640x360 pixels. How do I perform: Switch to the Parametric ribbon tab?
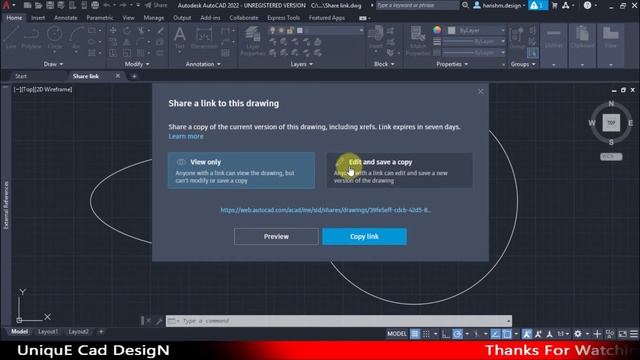[x=100, y=18]
